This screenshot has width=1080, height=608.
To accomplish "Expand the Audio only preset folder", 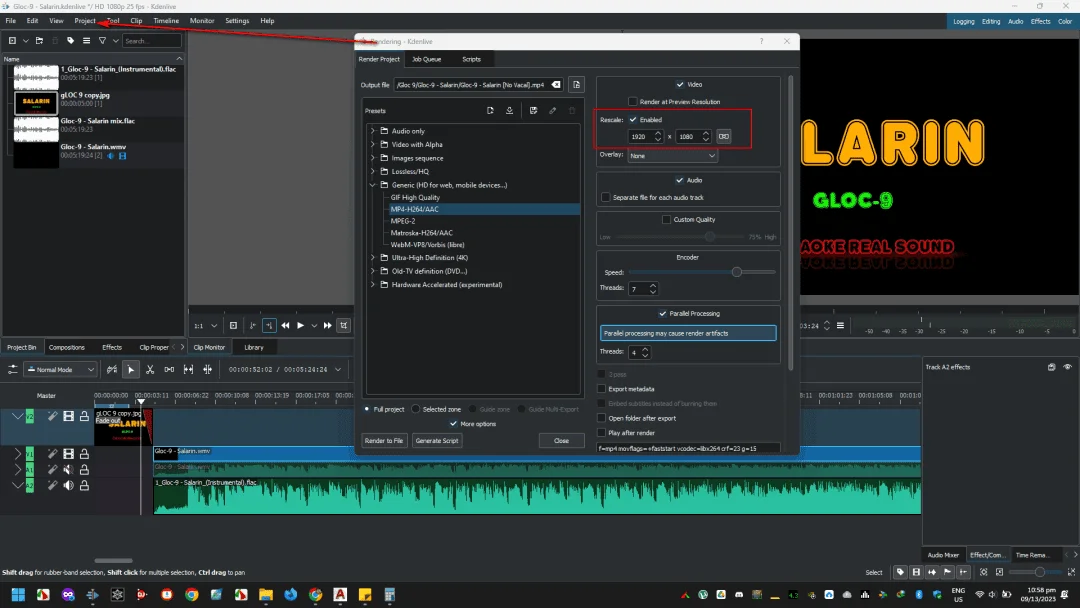I will coord(373,131).
